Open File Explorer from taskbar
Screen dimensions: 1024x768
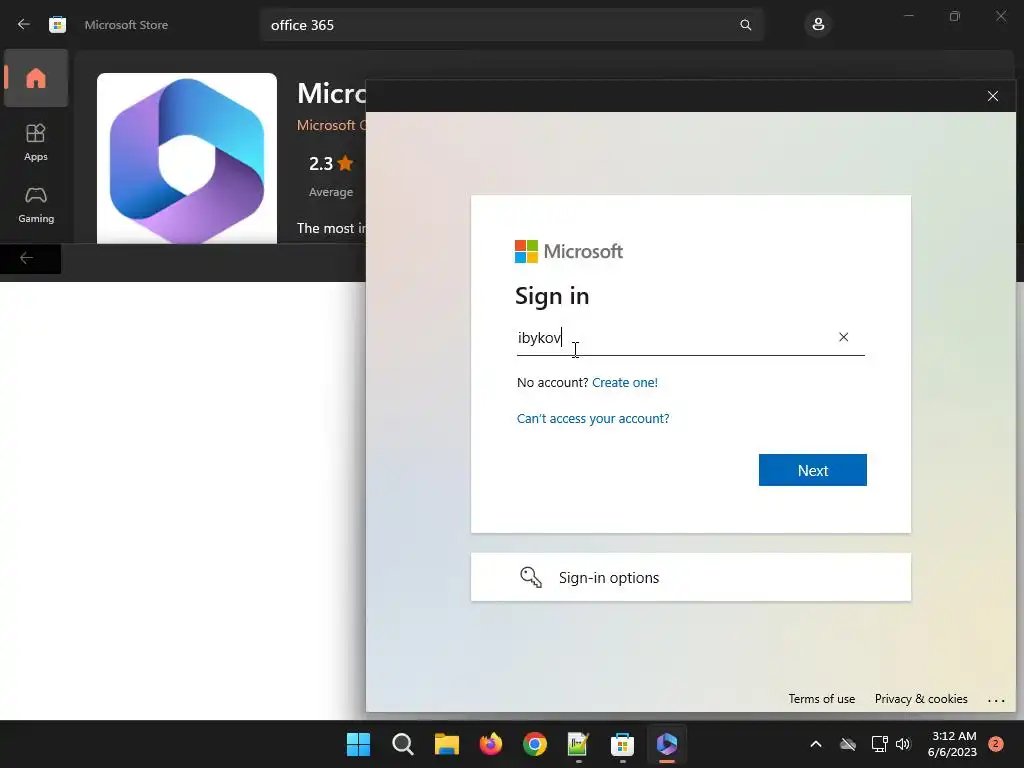[x=447, y=744]
